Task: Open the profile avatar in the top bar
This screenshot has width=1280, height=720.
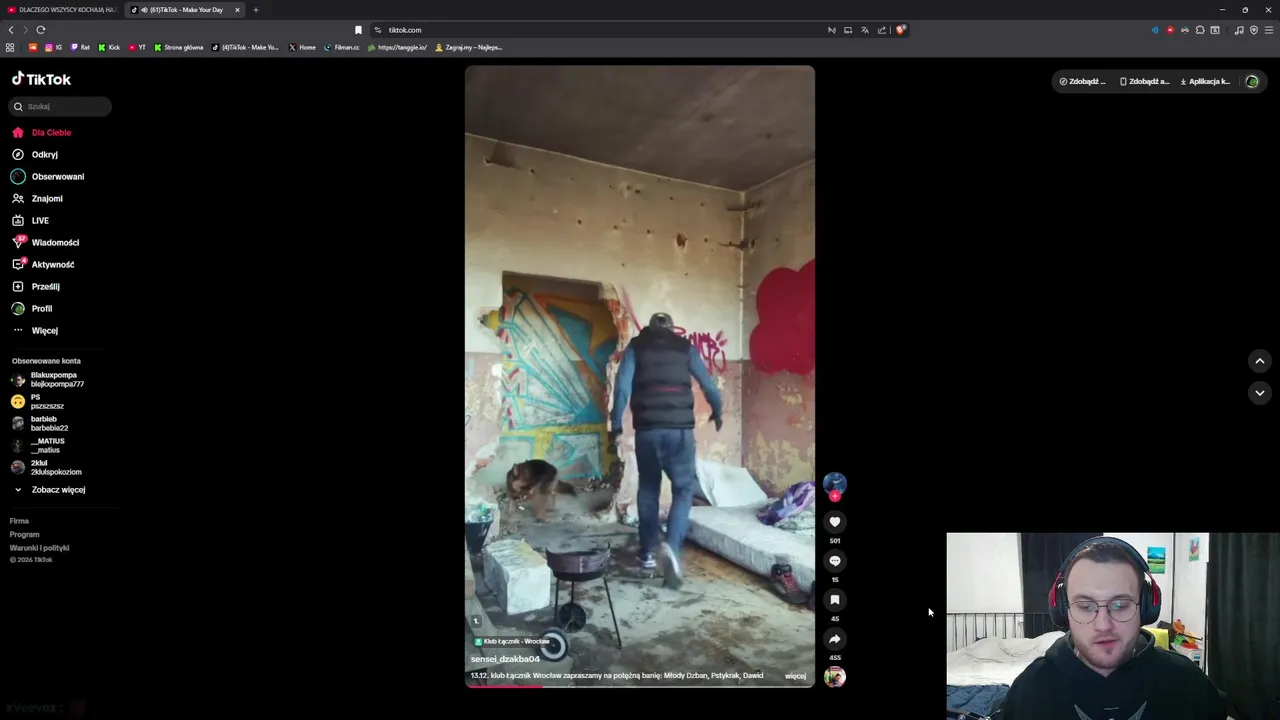Action: point(1252,81)
